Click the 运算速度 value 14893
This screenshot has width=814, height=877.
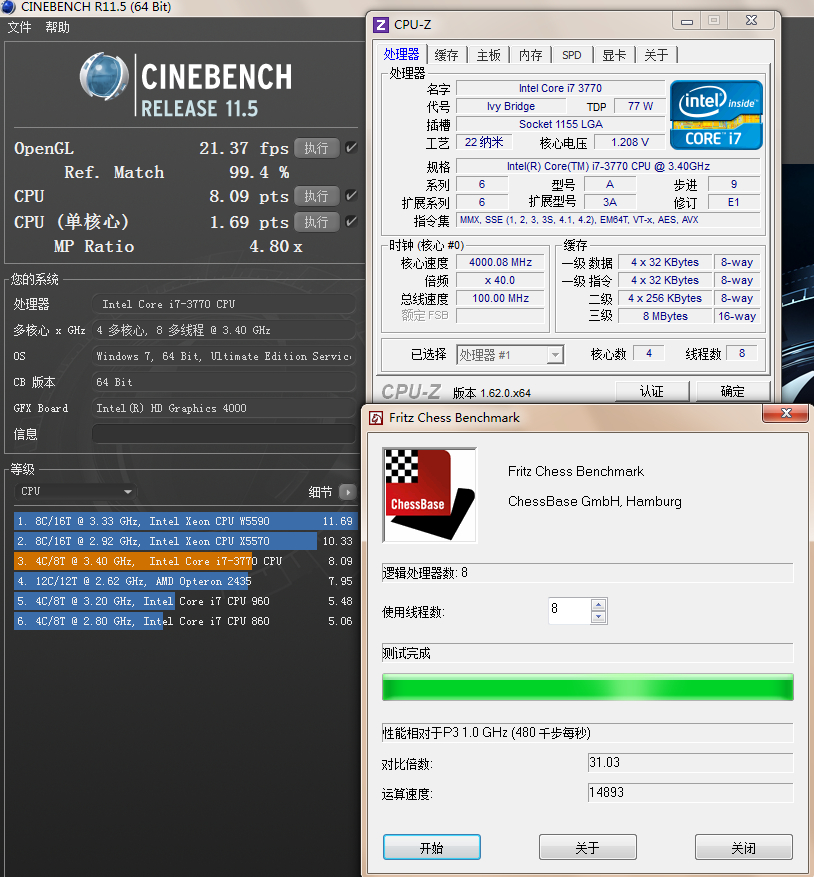click(690, 793)
